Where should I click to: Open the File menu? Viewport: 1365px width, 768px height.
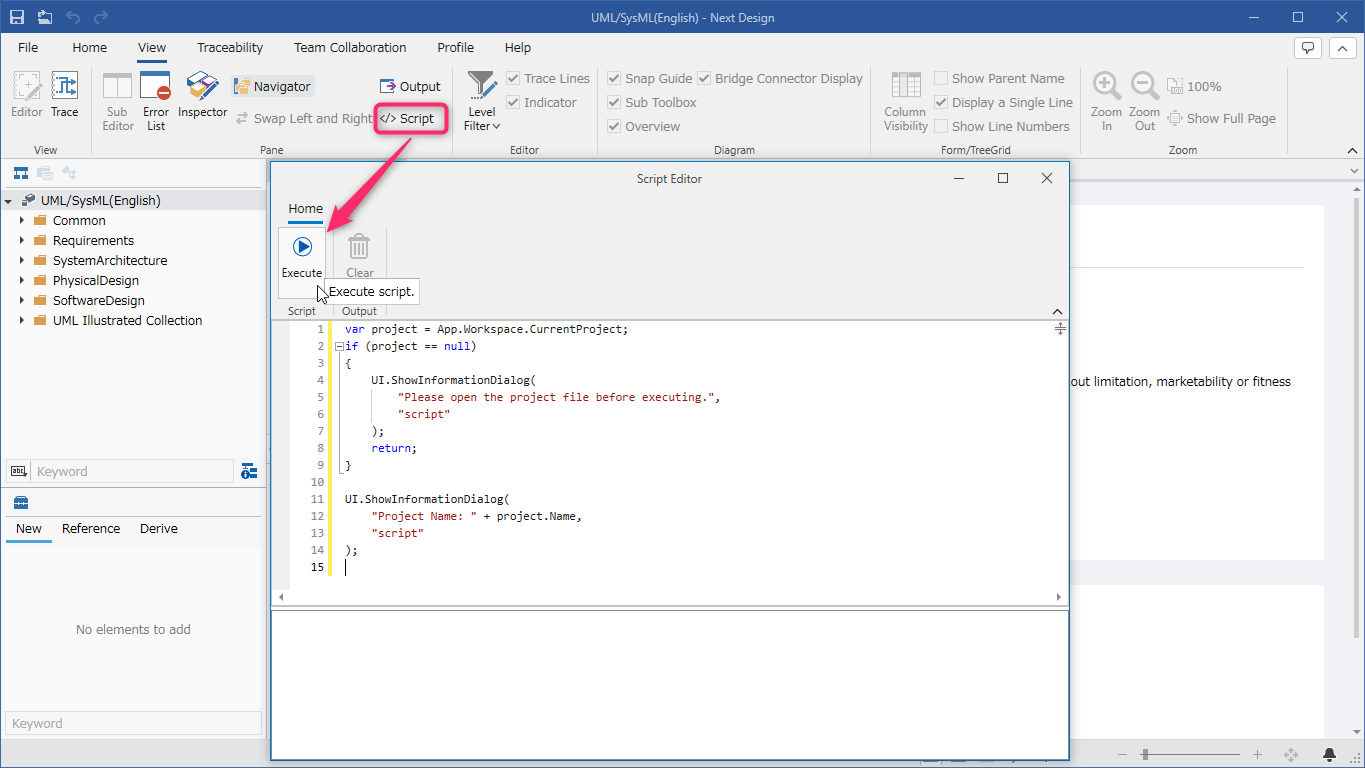[28, 47]
